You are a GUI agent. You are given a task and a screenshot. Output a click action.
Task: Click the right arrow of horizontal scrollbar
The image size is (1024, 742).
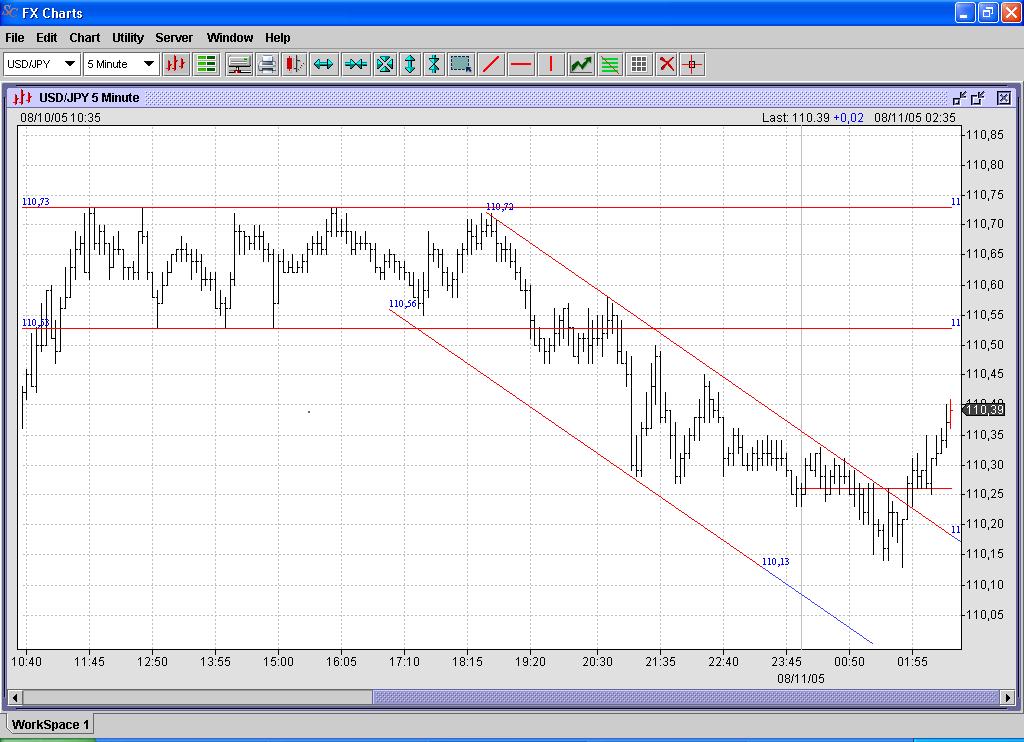click(1008, 698)
